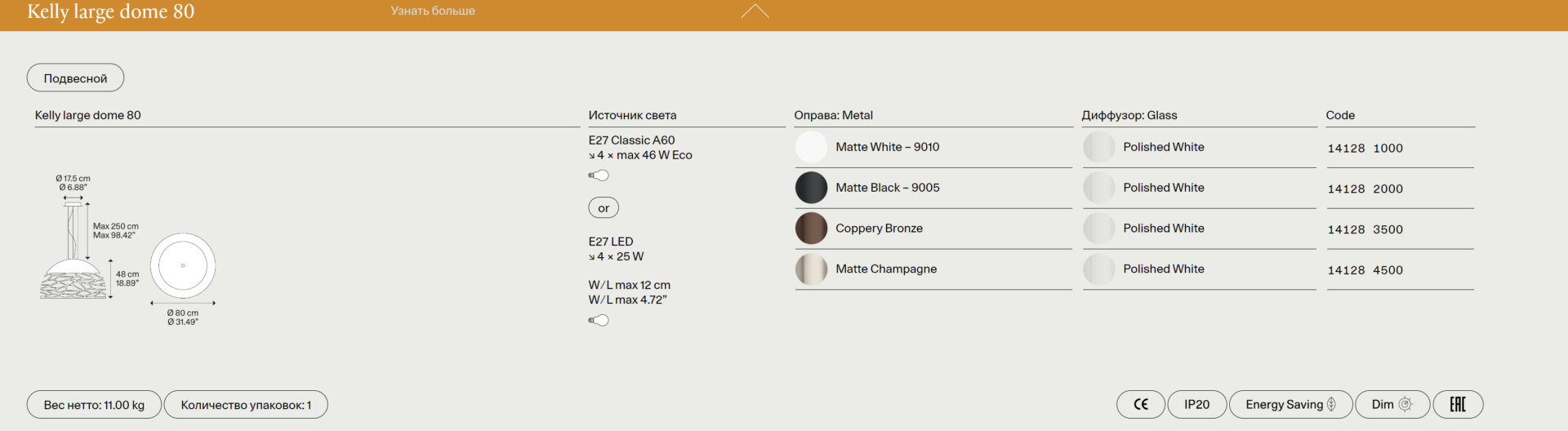Click the Dim dimmable badge
This screenshot has width=1568, height=431.
click(1392, 405)
